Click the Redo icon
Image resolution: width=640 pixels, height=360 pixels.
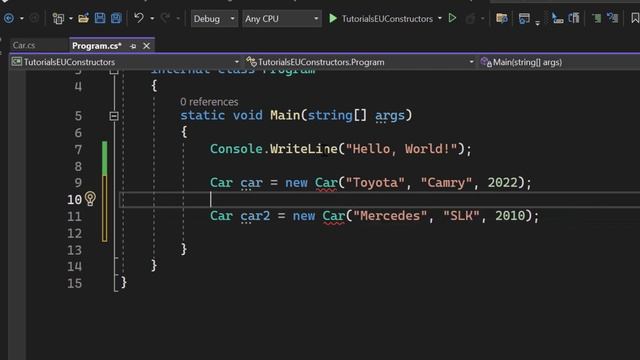tap(165, 18)
